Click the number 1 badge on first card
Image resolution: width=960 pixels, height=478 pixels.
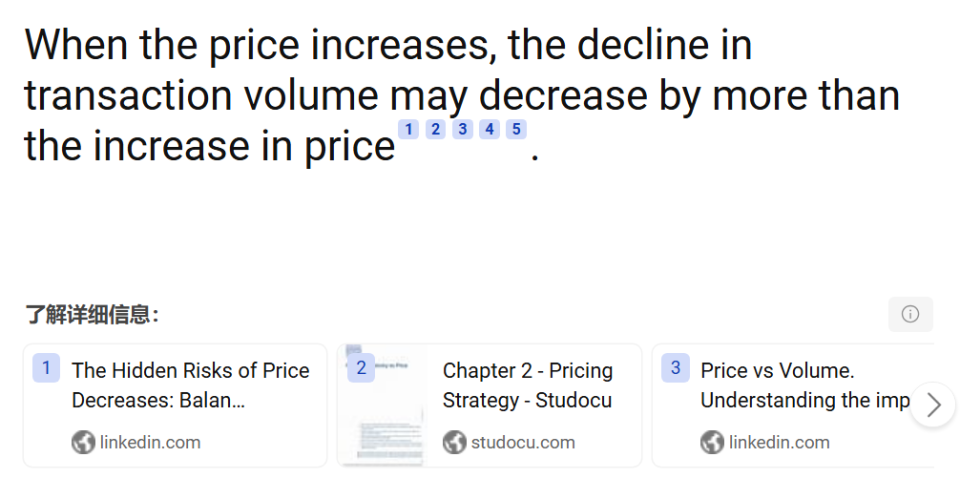46,368
